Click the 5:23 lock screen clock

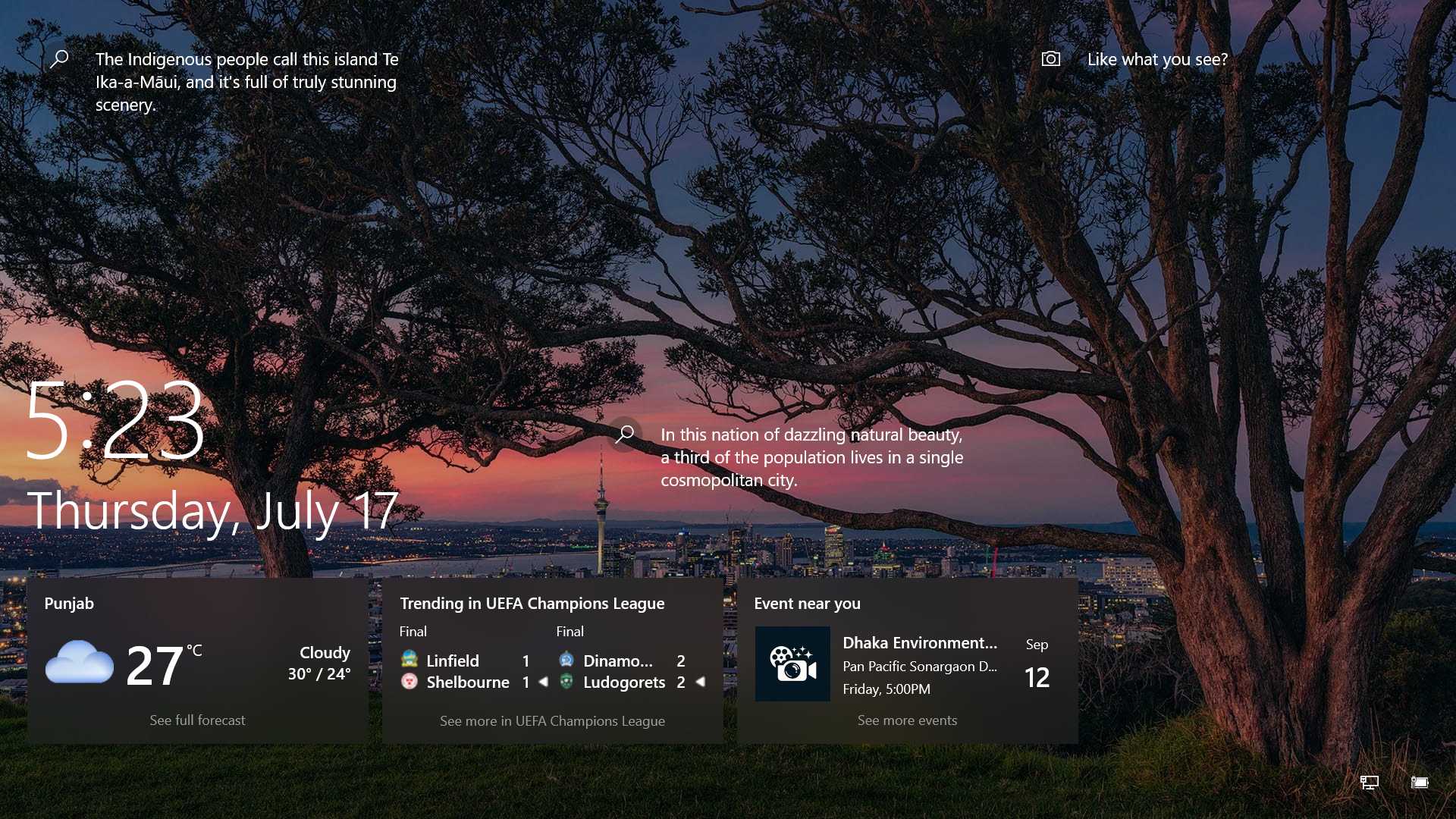115,419
